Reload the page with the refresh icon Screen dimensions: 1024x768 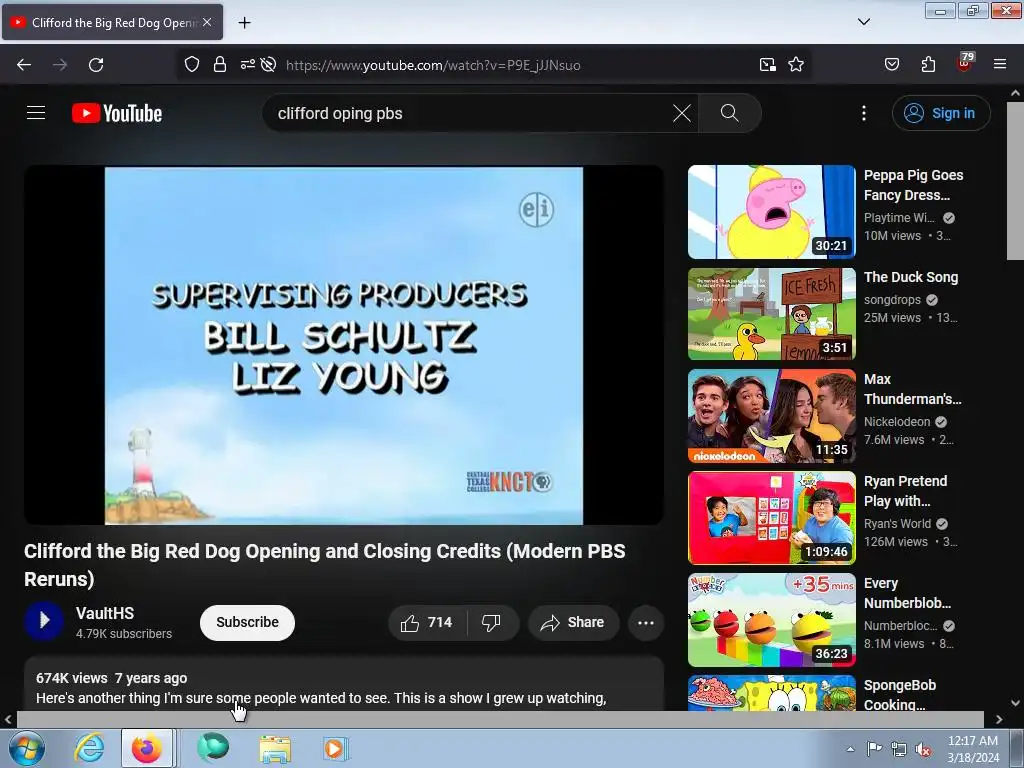(96, 65)
